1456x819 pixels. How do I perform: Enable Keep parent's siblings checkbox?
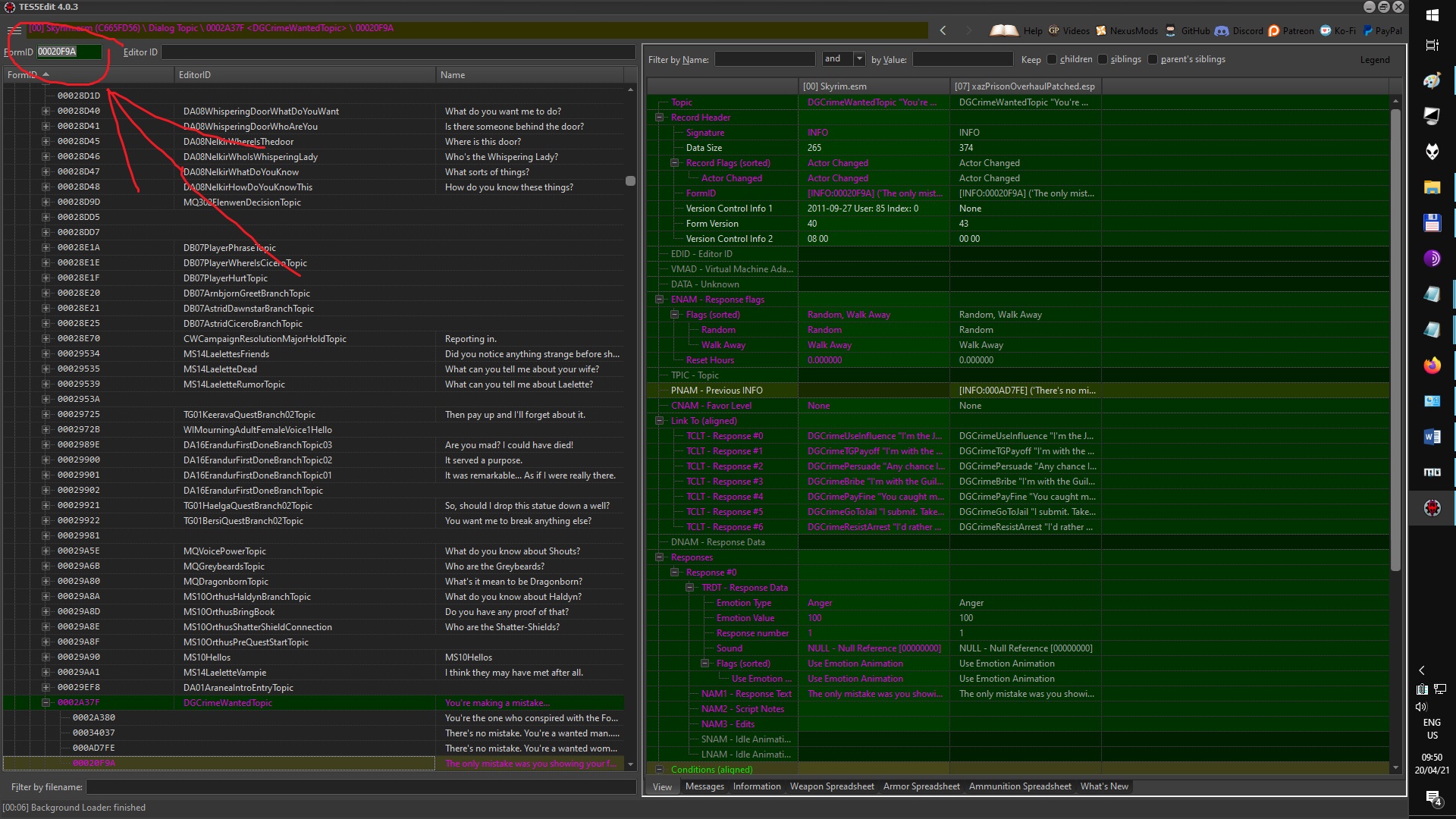tap(1153, 59)
